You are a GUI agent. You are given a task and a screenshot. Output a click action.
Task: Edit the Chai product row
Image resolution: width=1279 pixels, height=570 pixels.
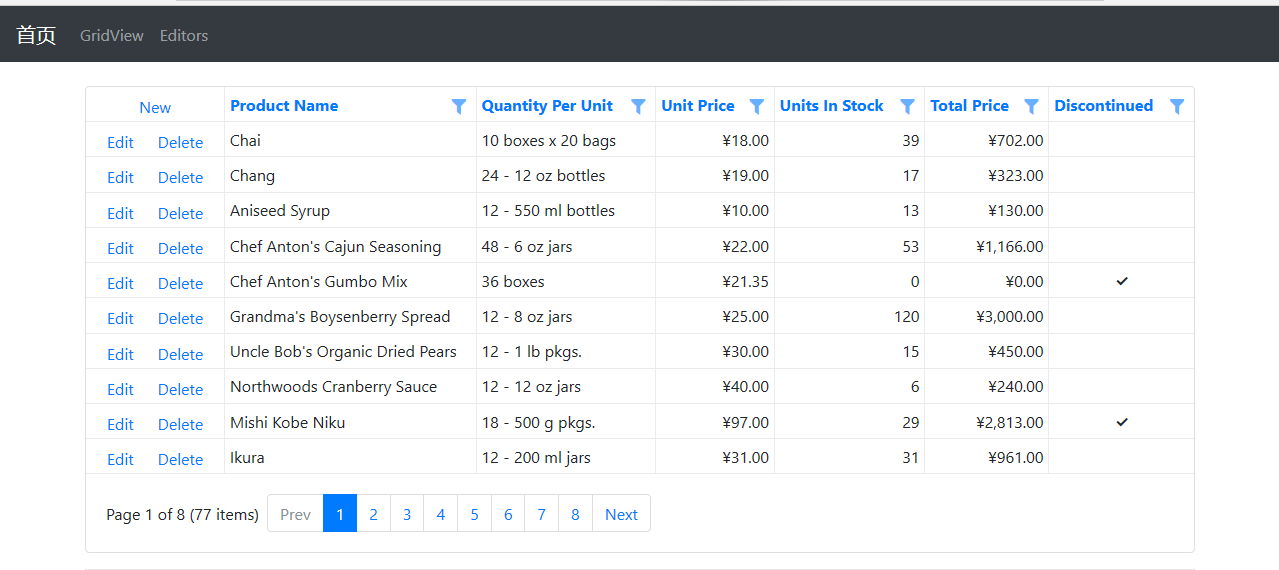point(120,142)
